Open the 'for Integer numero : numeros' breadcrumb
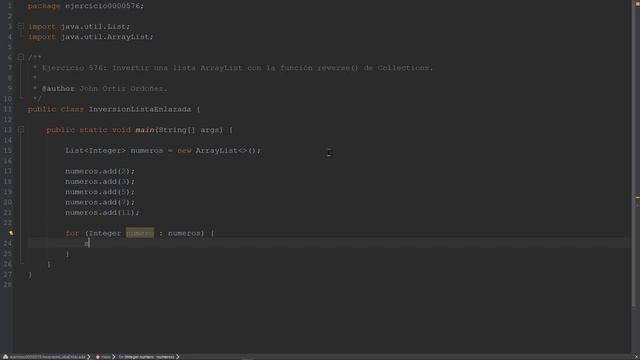This screenshot has height=360, width=640. point(147,357)
